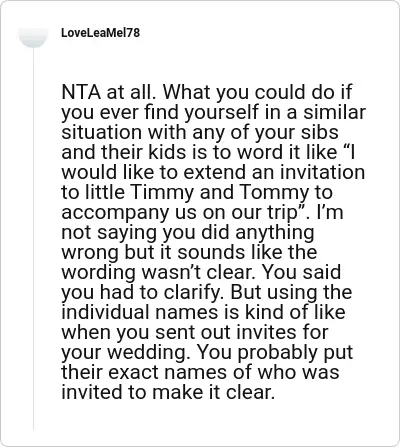Open the commenter's gray avatar icon
The image size is (400, 447).
[x=33, y=37]
